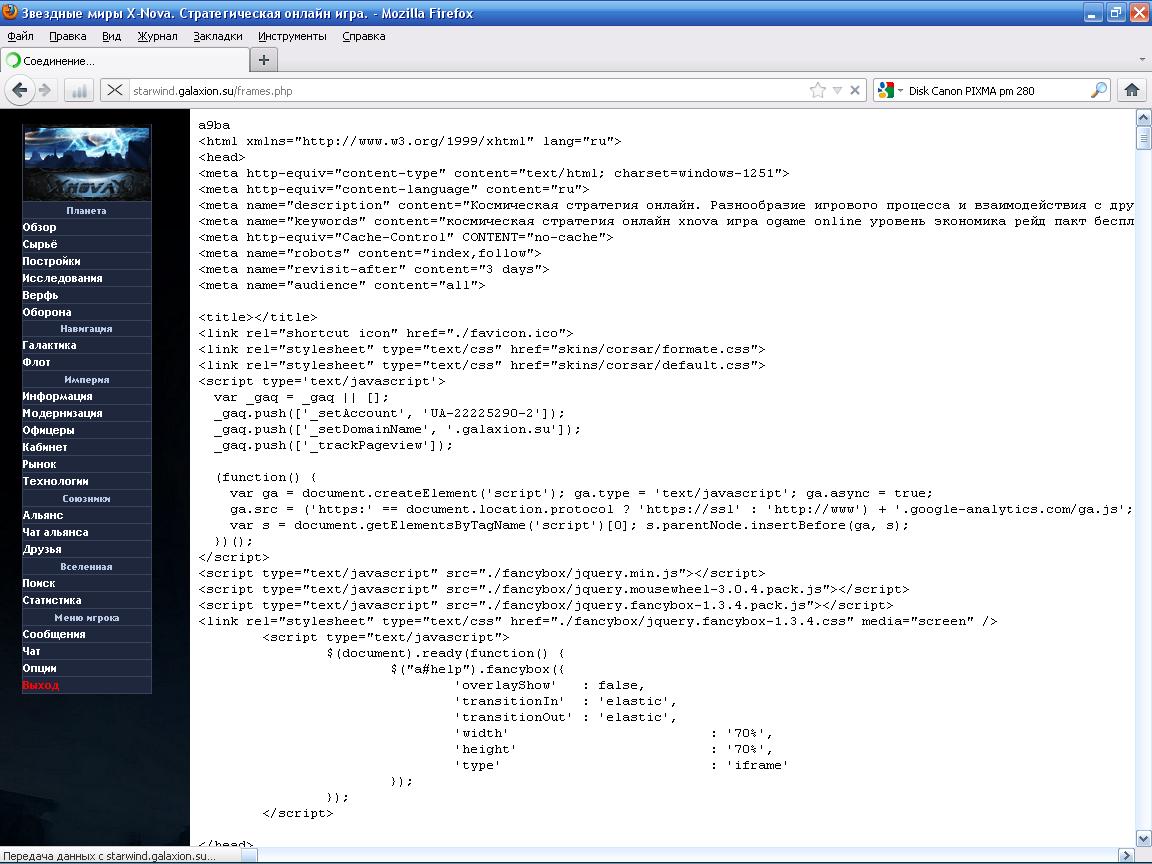Open the Чат альянса sidebar link
The image size is (1152, 864).
[x=54, y=532]
